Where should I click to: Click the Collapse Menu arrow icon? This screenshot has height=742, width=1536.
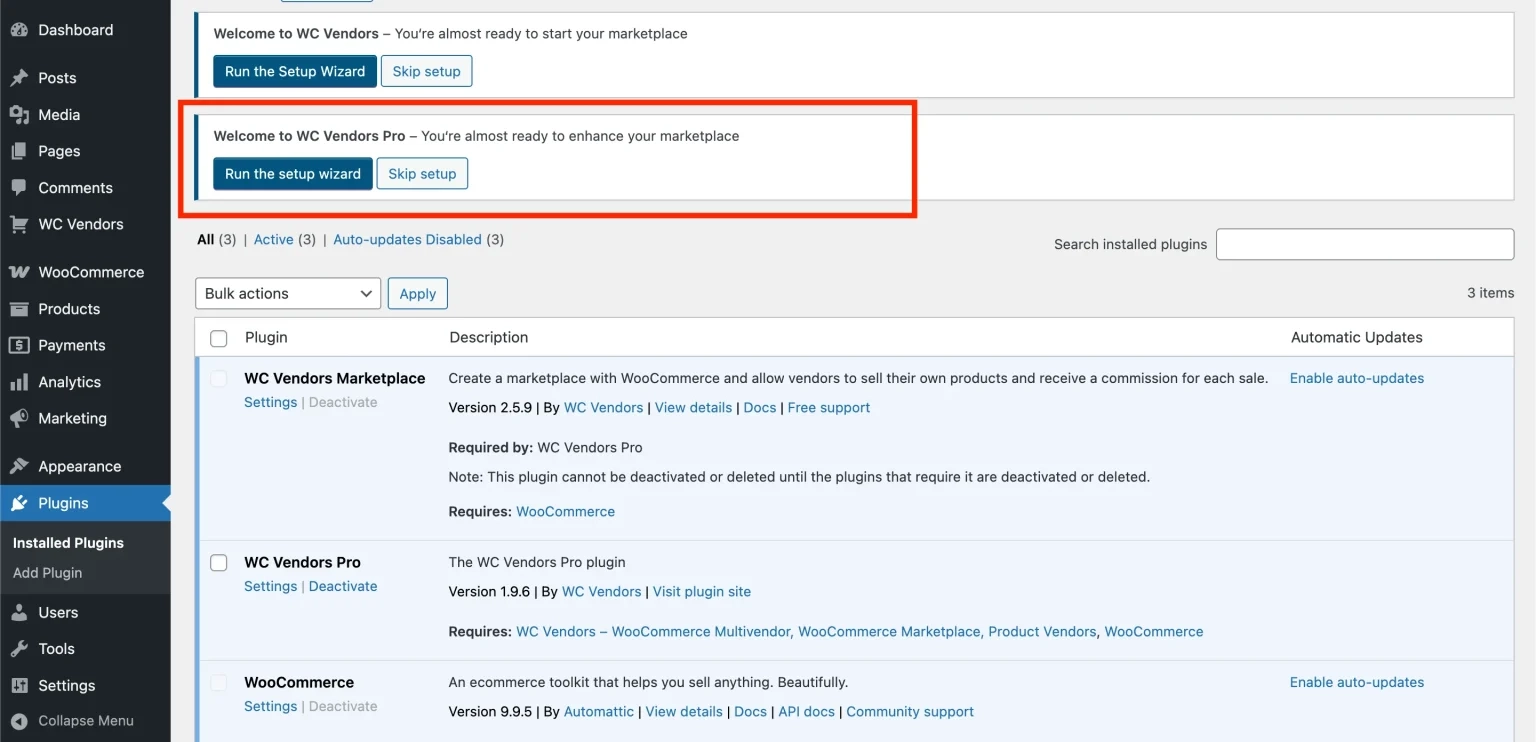click(19, 721)
